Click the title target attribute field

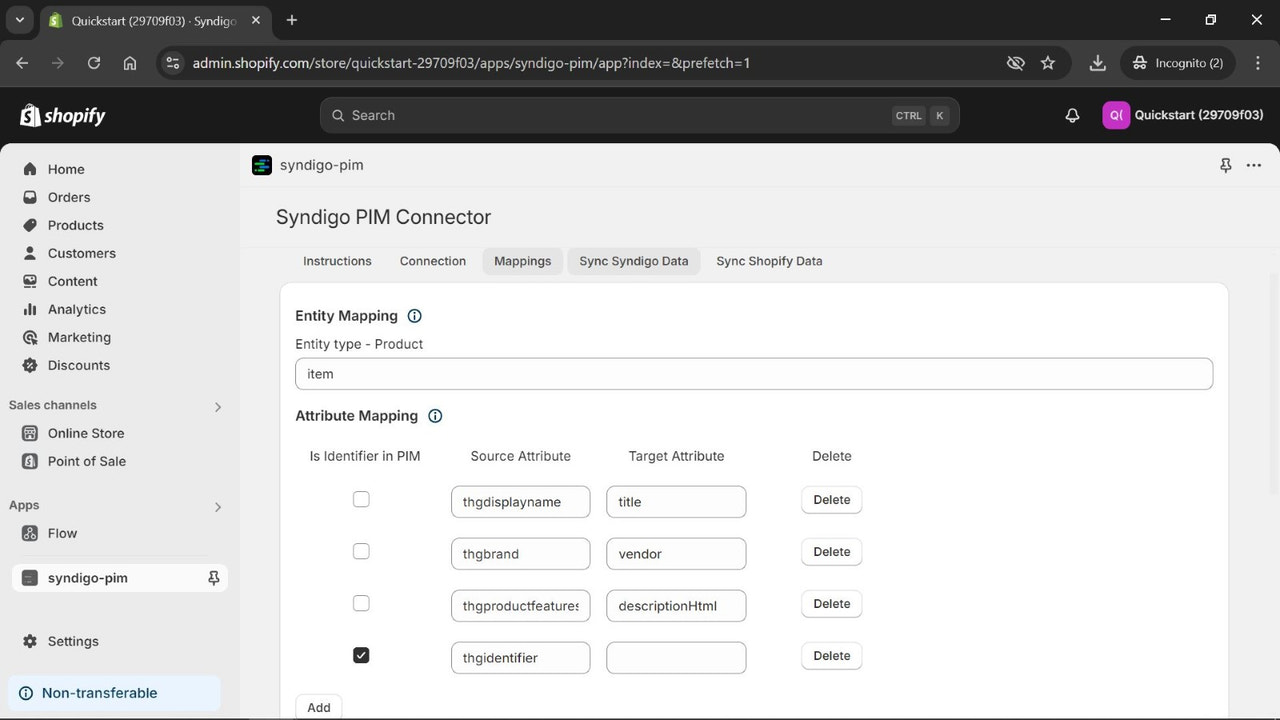(676, 502)
